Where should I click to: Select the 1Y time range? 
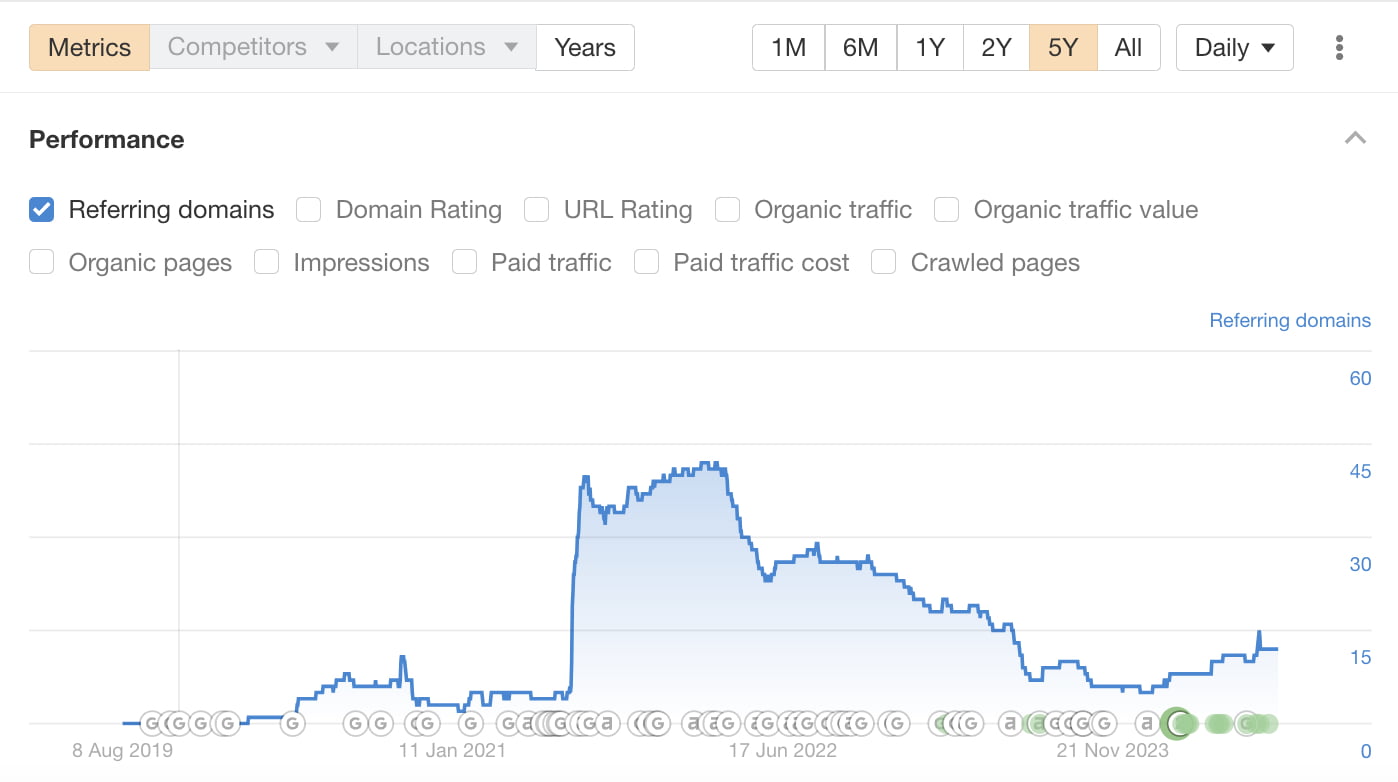[x=929, y=47]
